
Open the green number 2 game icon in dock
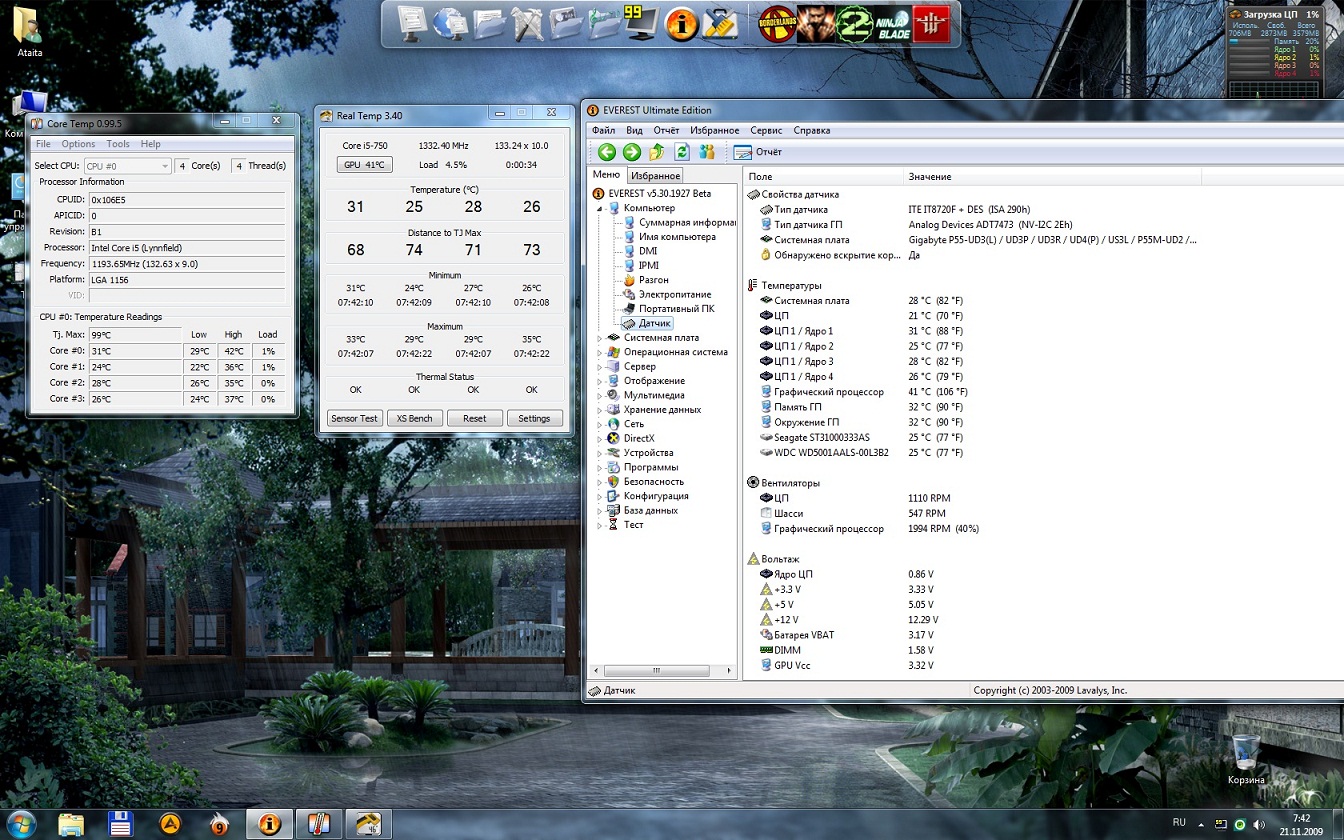click(854, 24)
